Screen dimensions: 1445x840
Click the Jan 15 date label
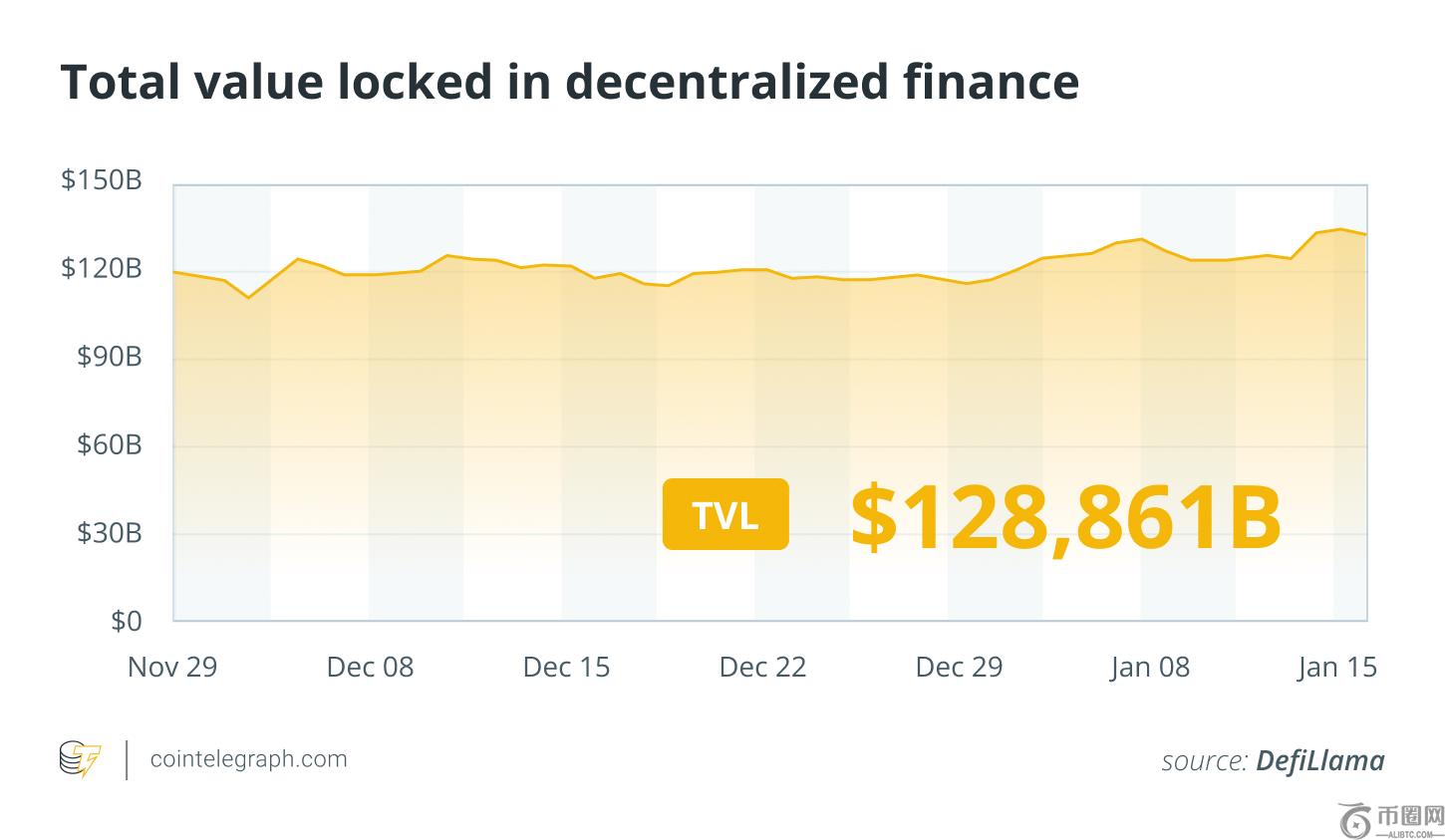[1337, 667]
